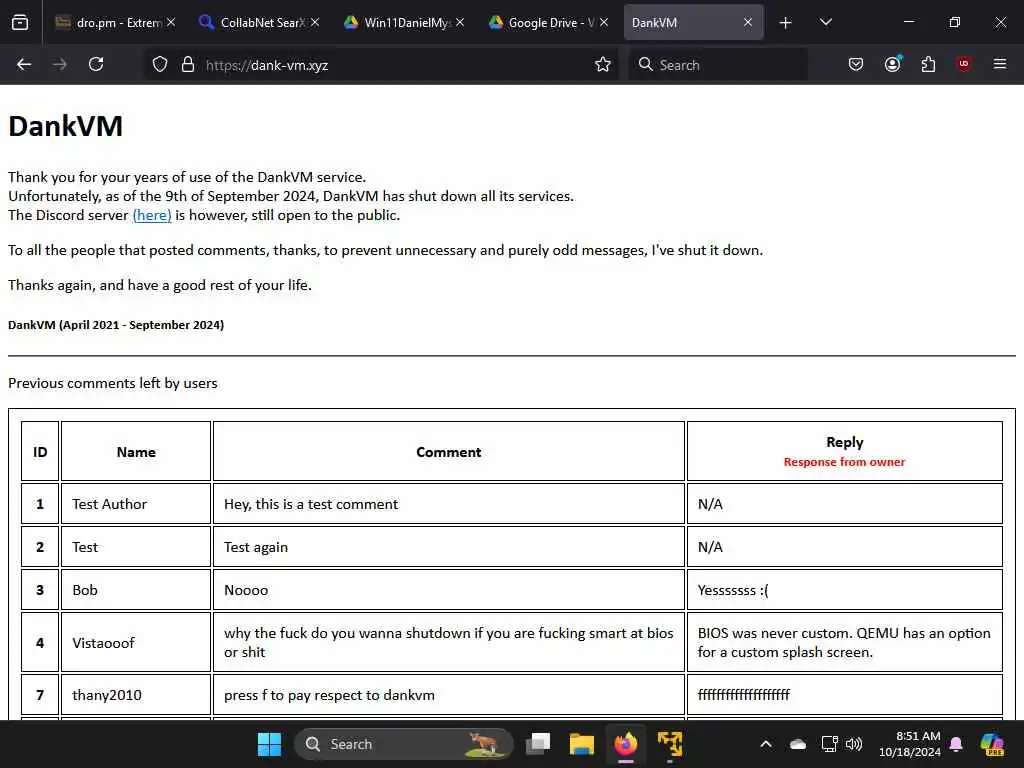Click the 'Test Author' name cell
The image size is (1024, 768).
(x=136, y=504)
